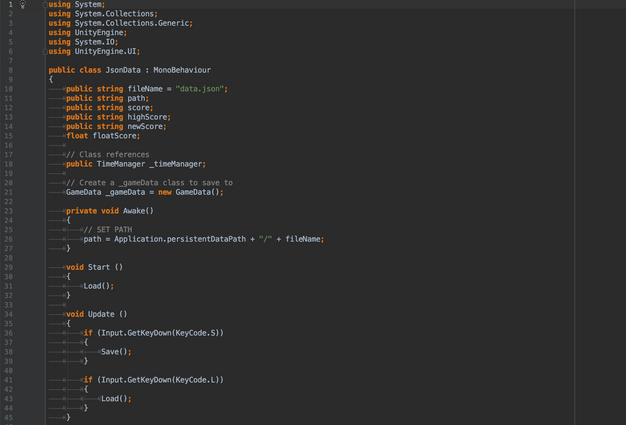Click line number 41 in the gutter
The width and height of the screenshot is (626, 425).
point(8,380)
